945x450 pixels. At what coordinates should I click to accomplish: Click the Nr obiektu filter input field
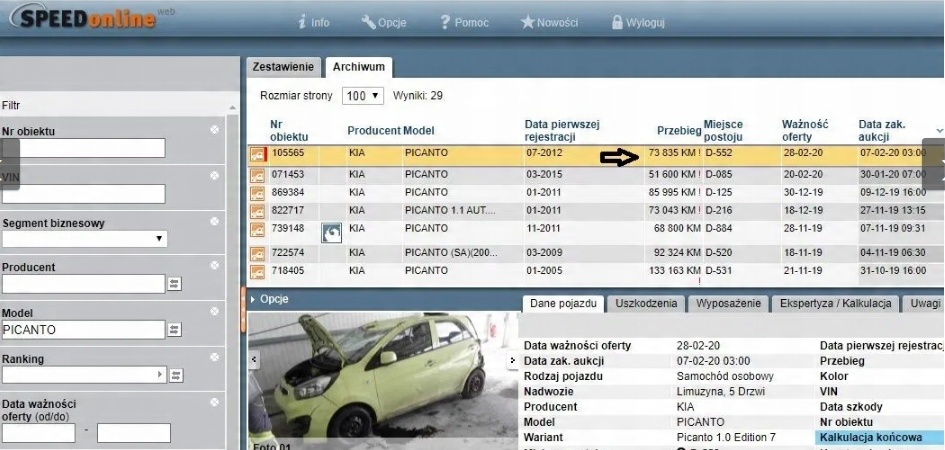(84, 148)
